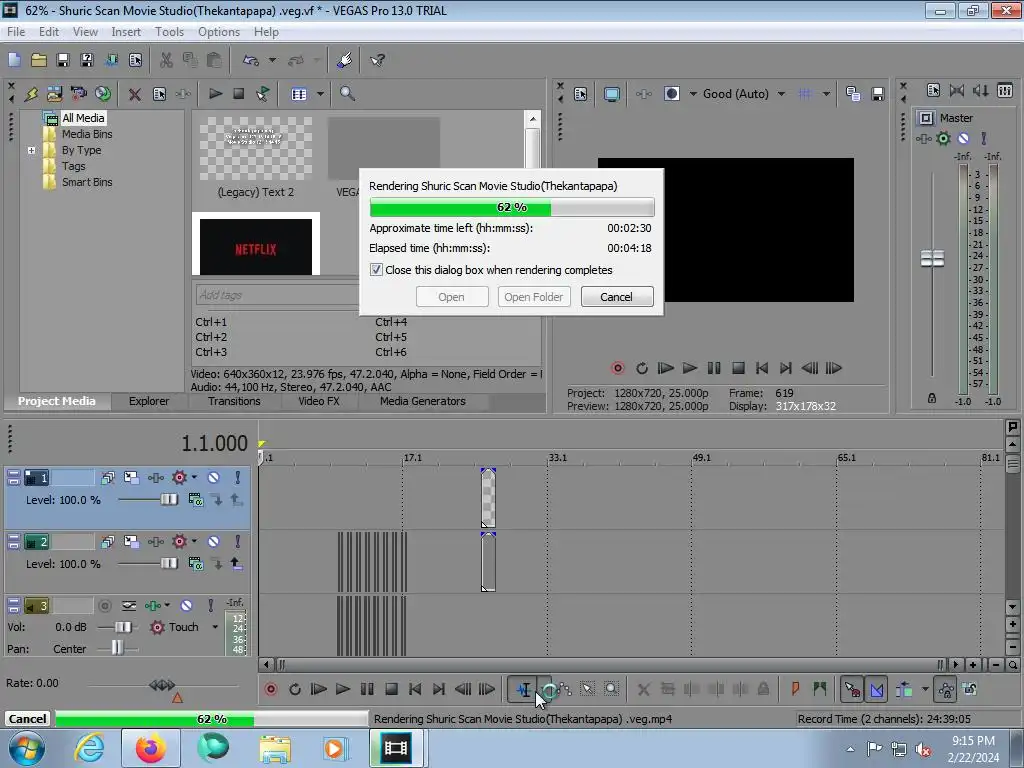This screenshot has height=768, width=1024.
Task: Open the Video FX tab
Action: [x=319, y=401]
